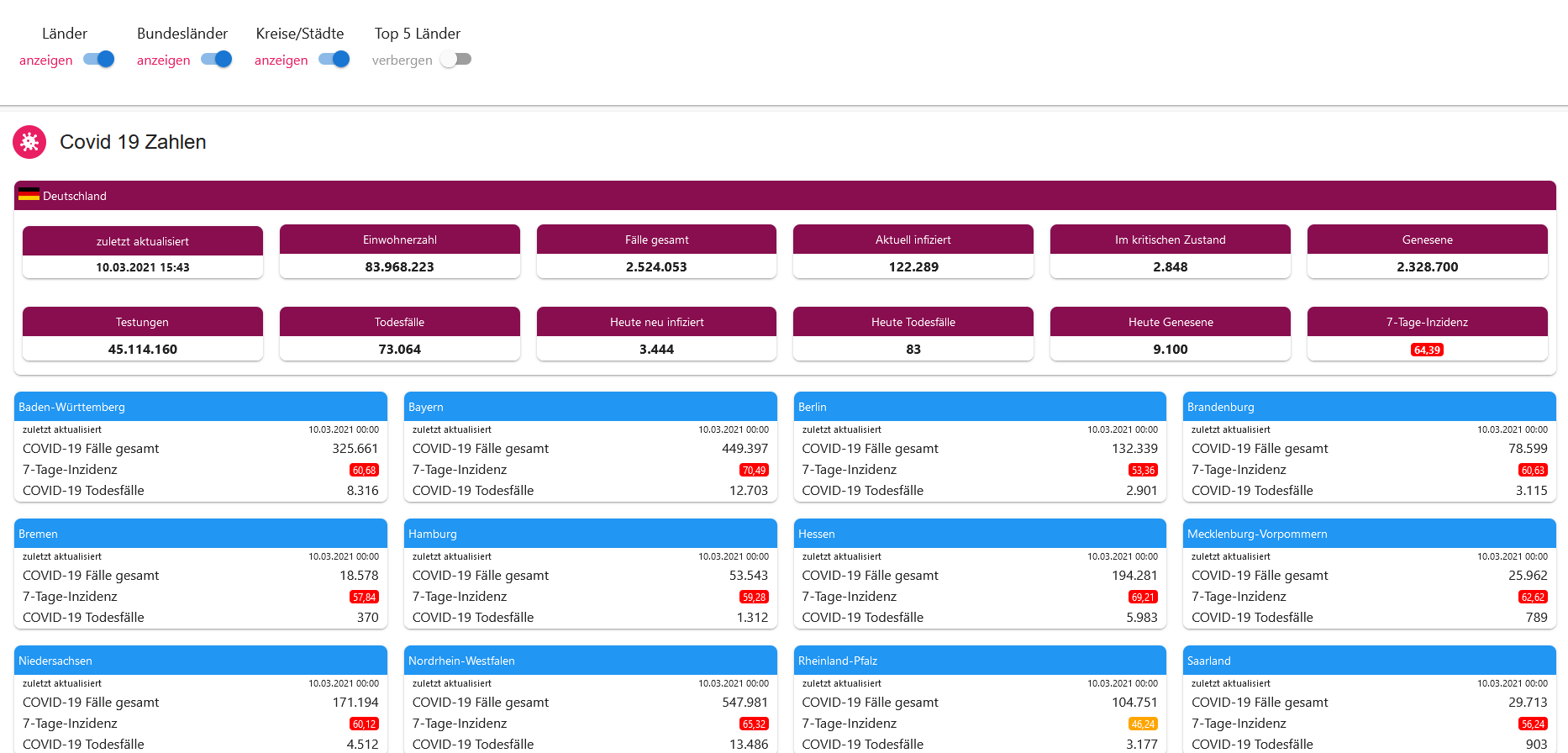The image size is (1568, 753).
Task: Click Brandenburg total cases value 78.599
Action: point(1528,449)
